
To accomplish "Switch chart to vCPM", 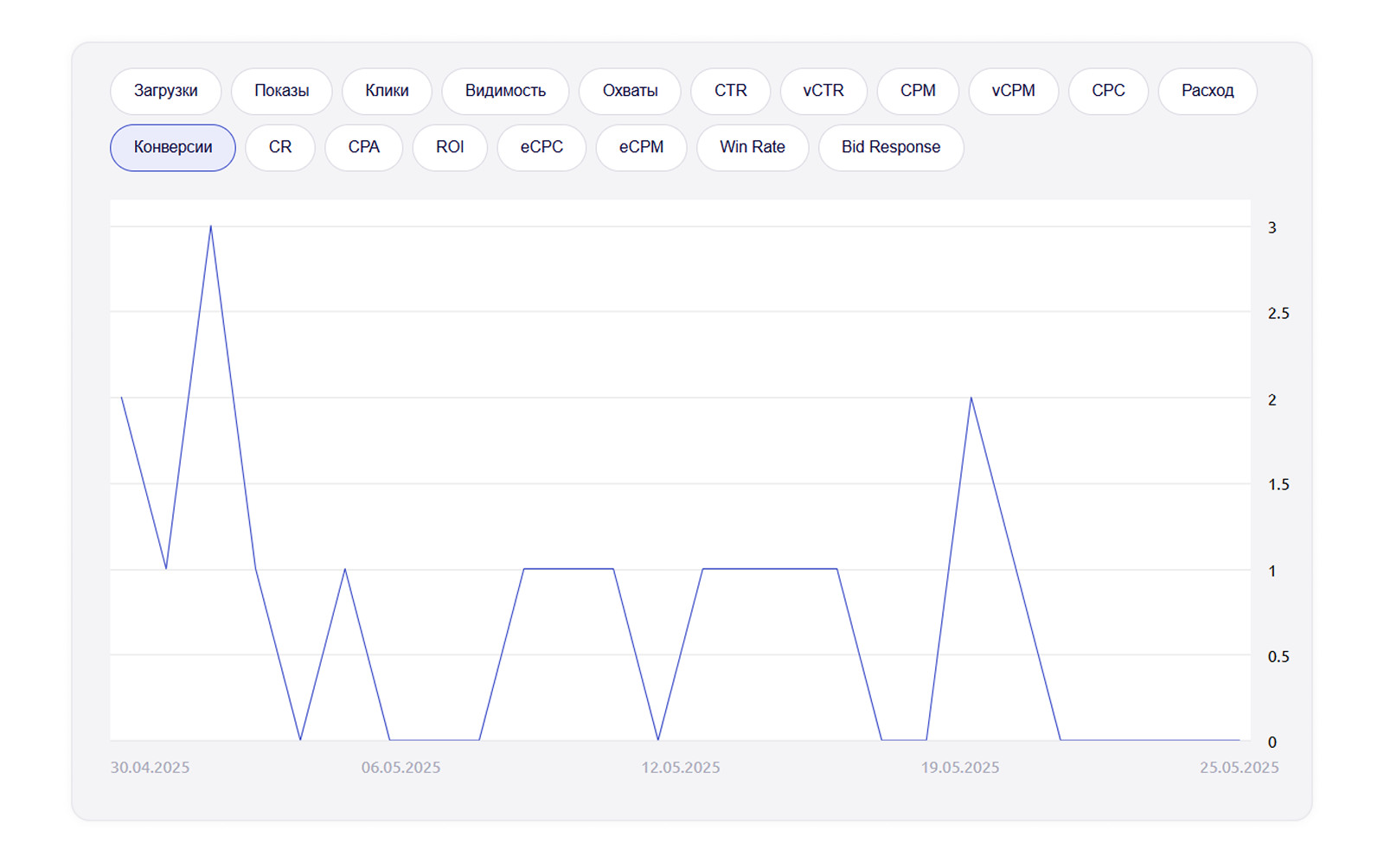I will 1013,91.
